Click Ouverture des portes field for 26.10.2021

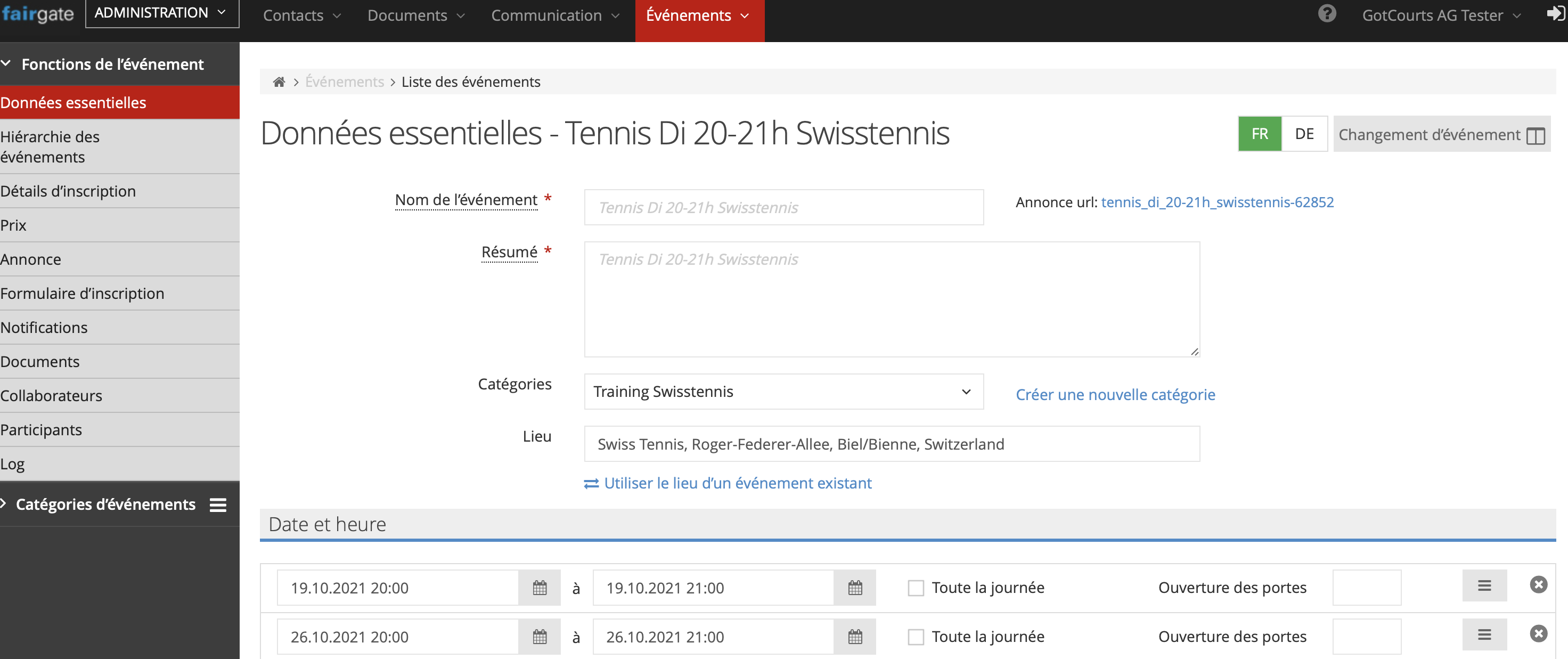coord(1367,637)
